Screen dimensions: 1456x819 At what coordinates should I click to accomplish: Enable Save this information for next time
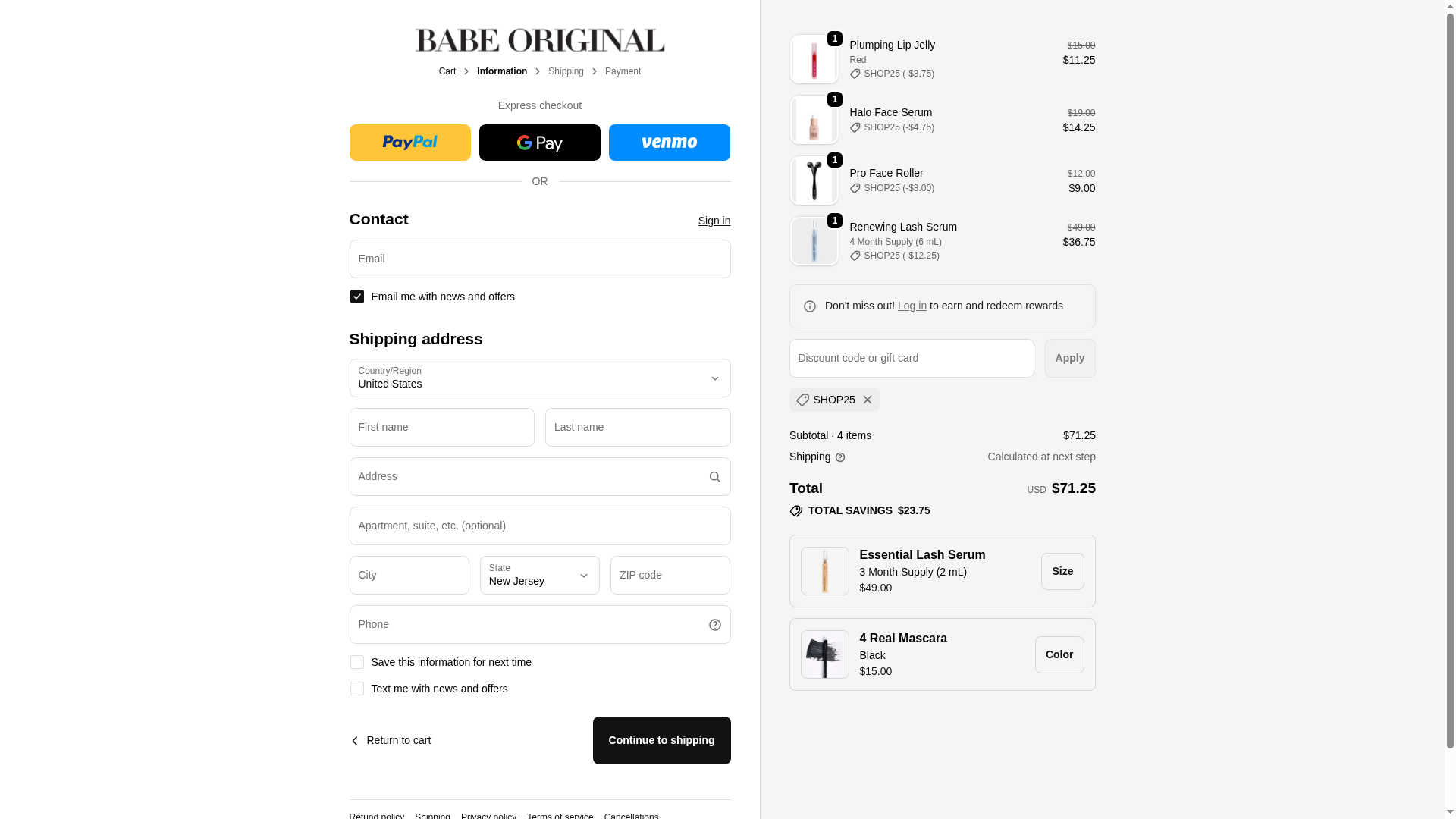357,662
